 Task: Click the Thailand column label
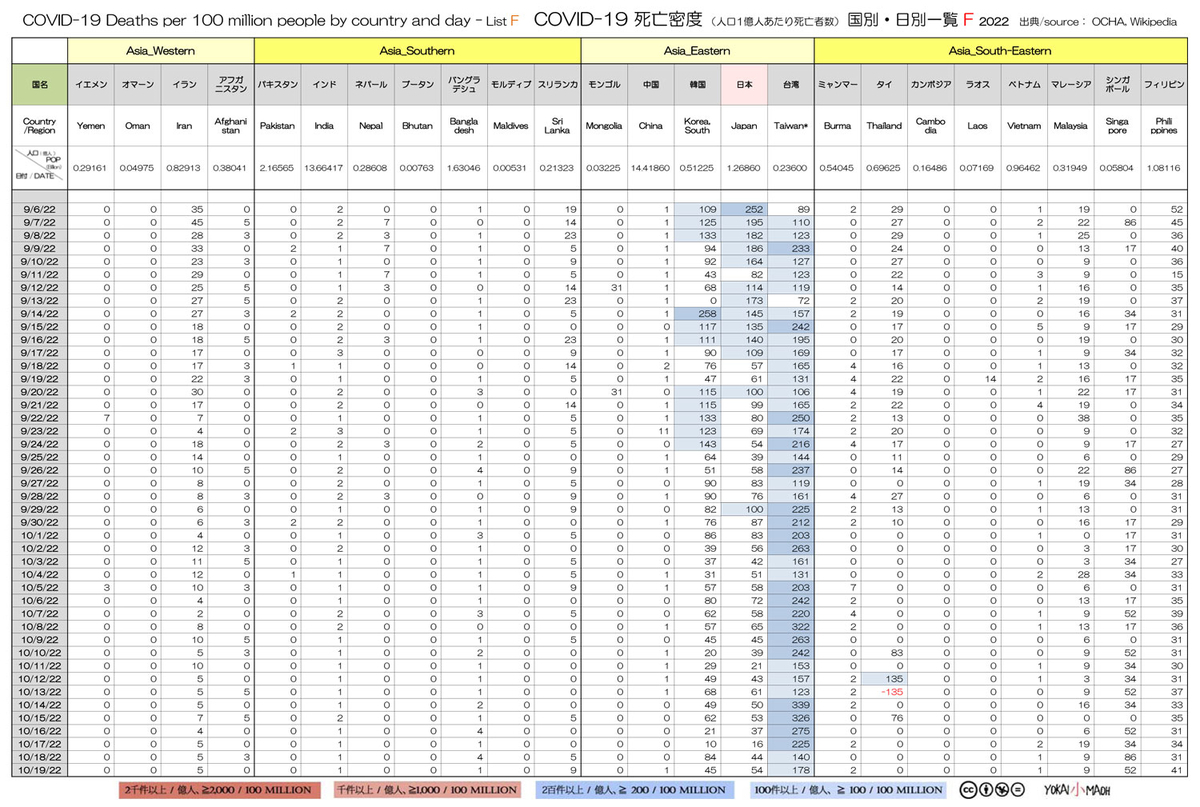[x=884, y=127]
